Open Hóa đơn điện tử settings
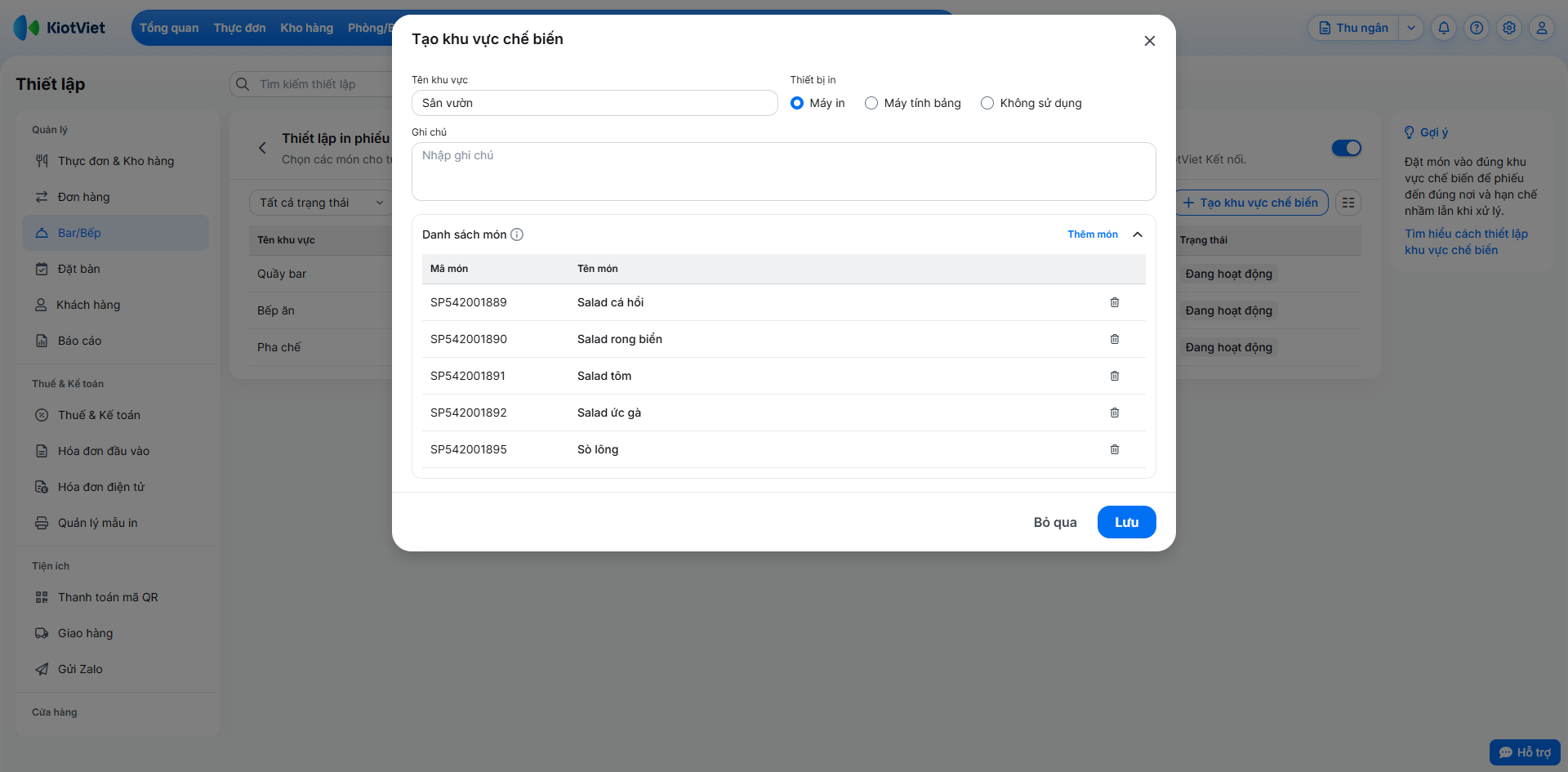 click(116, 487)
